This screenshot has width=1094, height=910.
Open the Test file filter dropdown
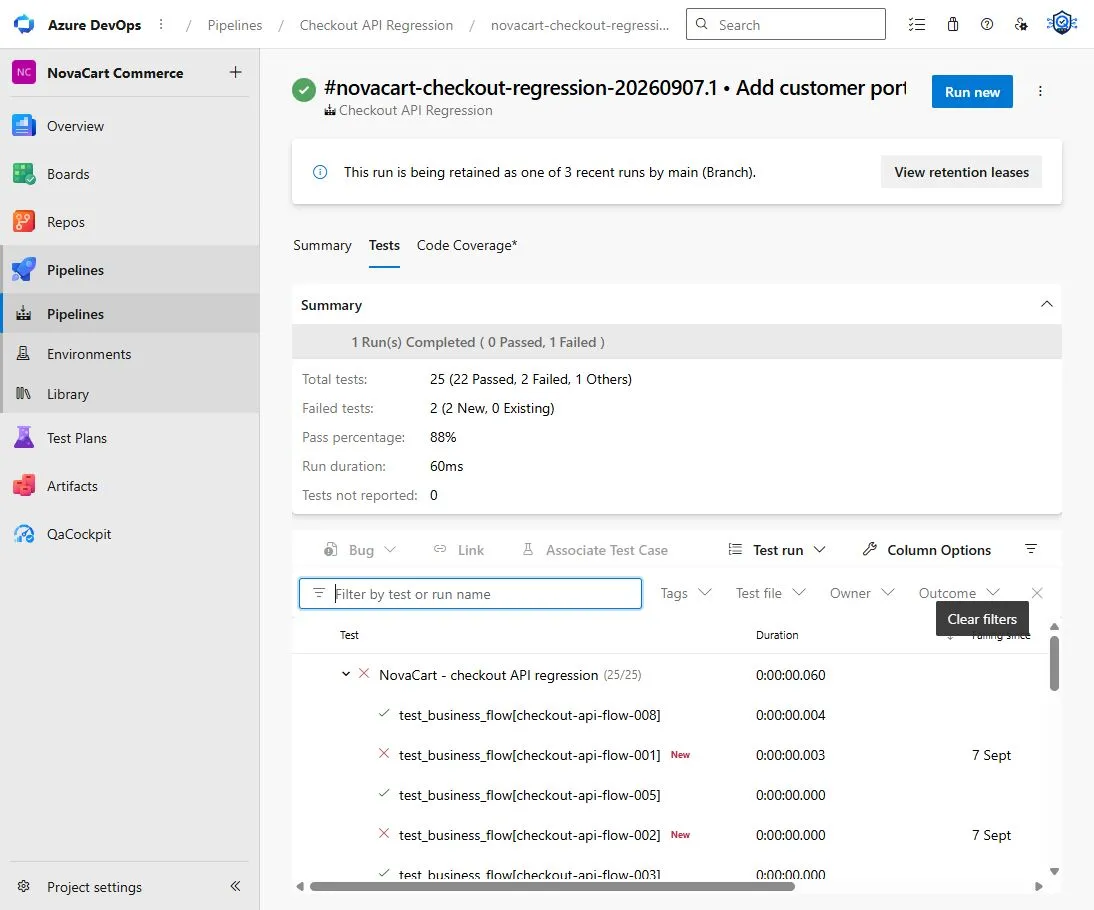click(x=771, y=593)
